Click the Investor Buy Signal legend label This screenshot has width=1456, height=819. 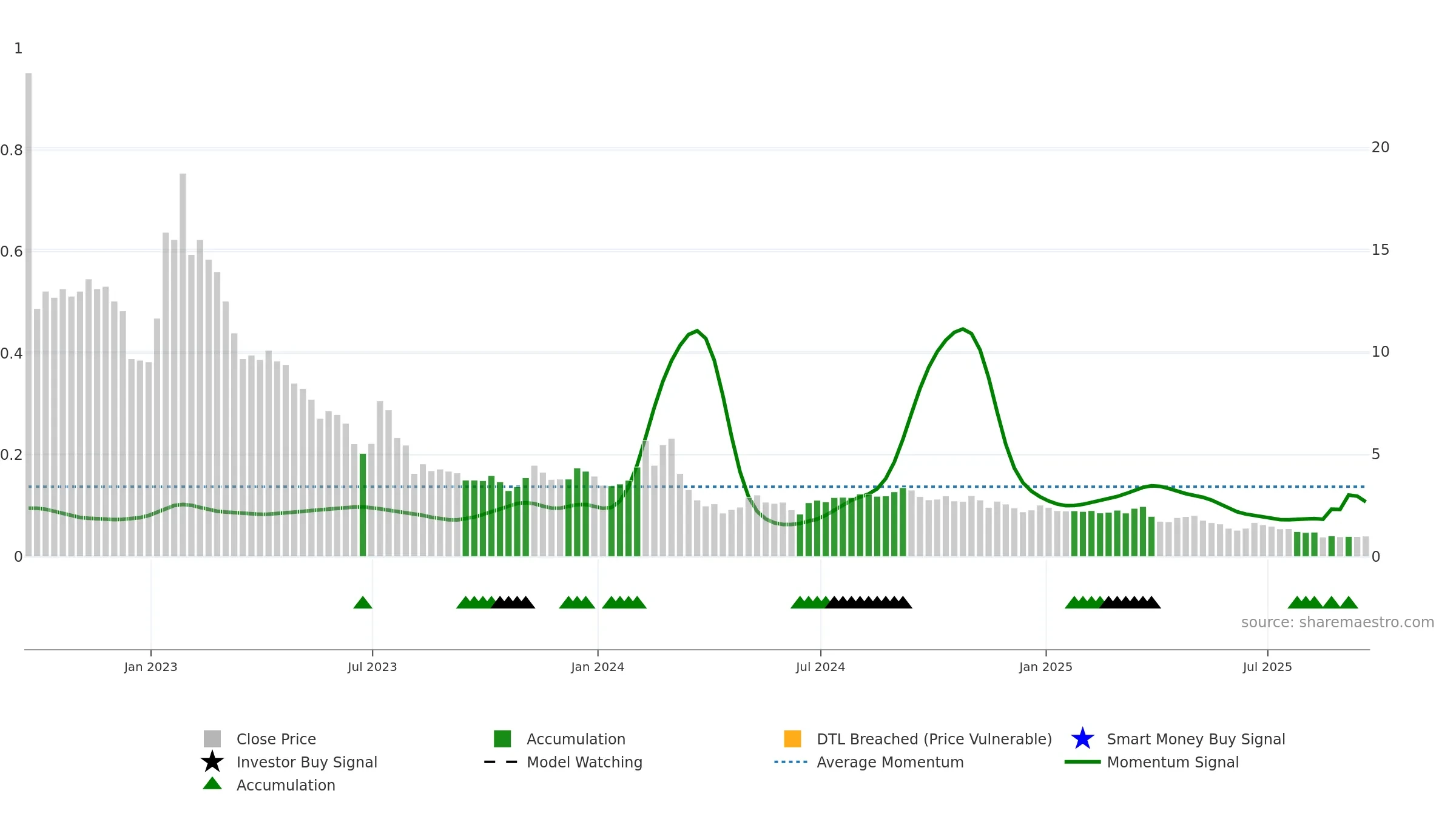(x=307, y=762)
